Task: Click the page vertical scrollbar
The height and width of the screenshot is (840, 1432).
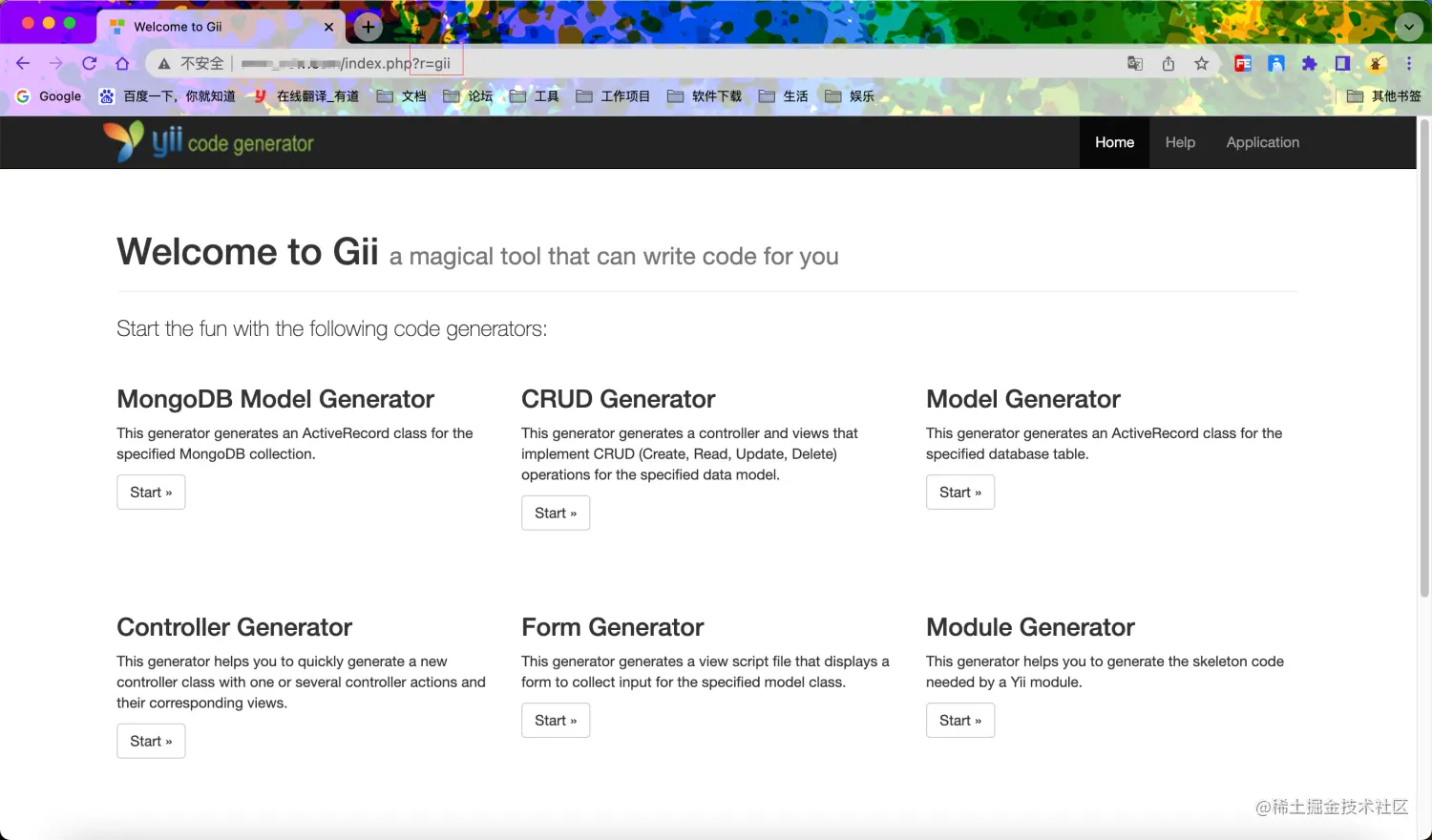Action: click(x=1424, y=358)
